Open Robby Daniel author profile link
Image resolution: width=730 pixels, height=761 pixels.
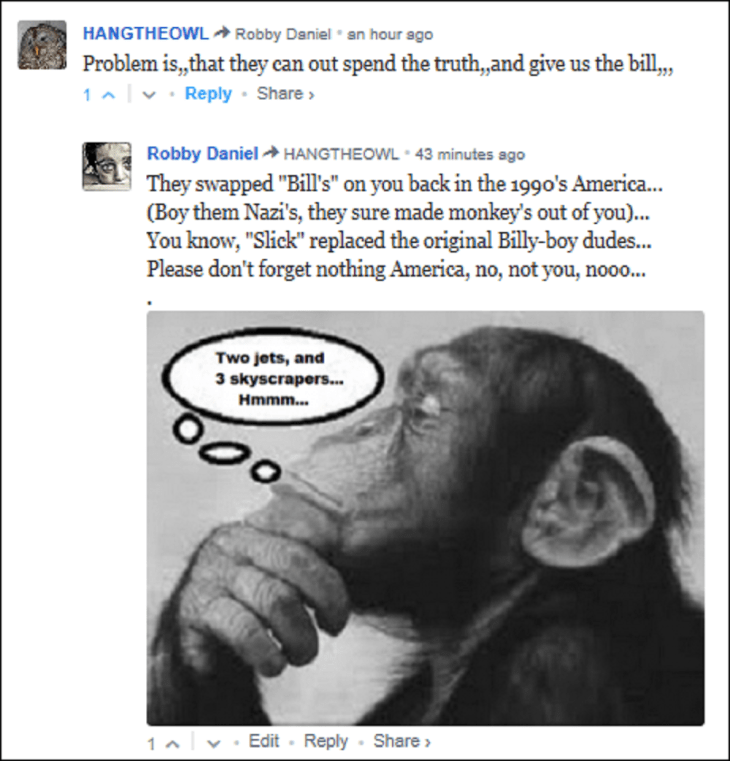202,153
